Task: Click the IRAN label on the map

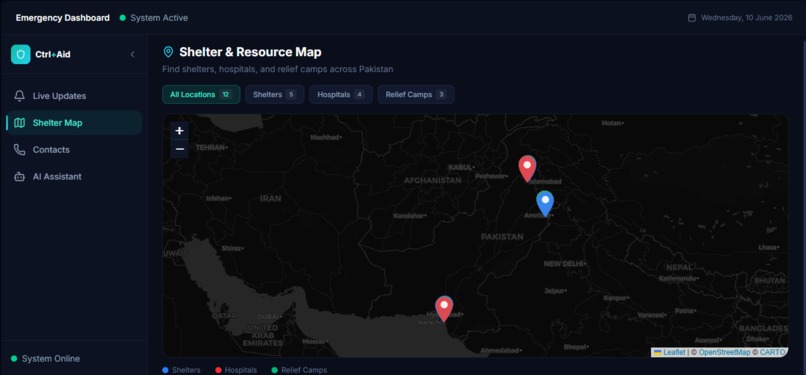Action: [270, 198]
